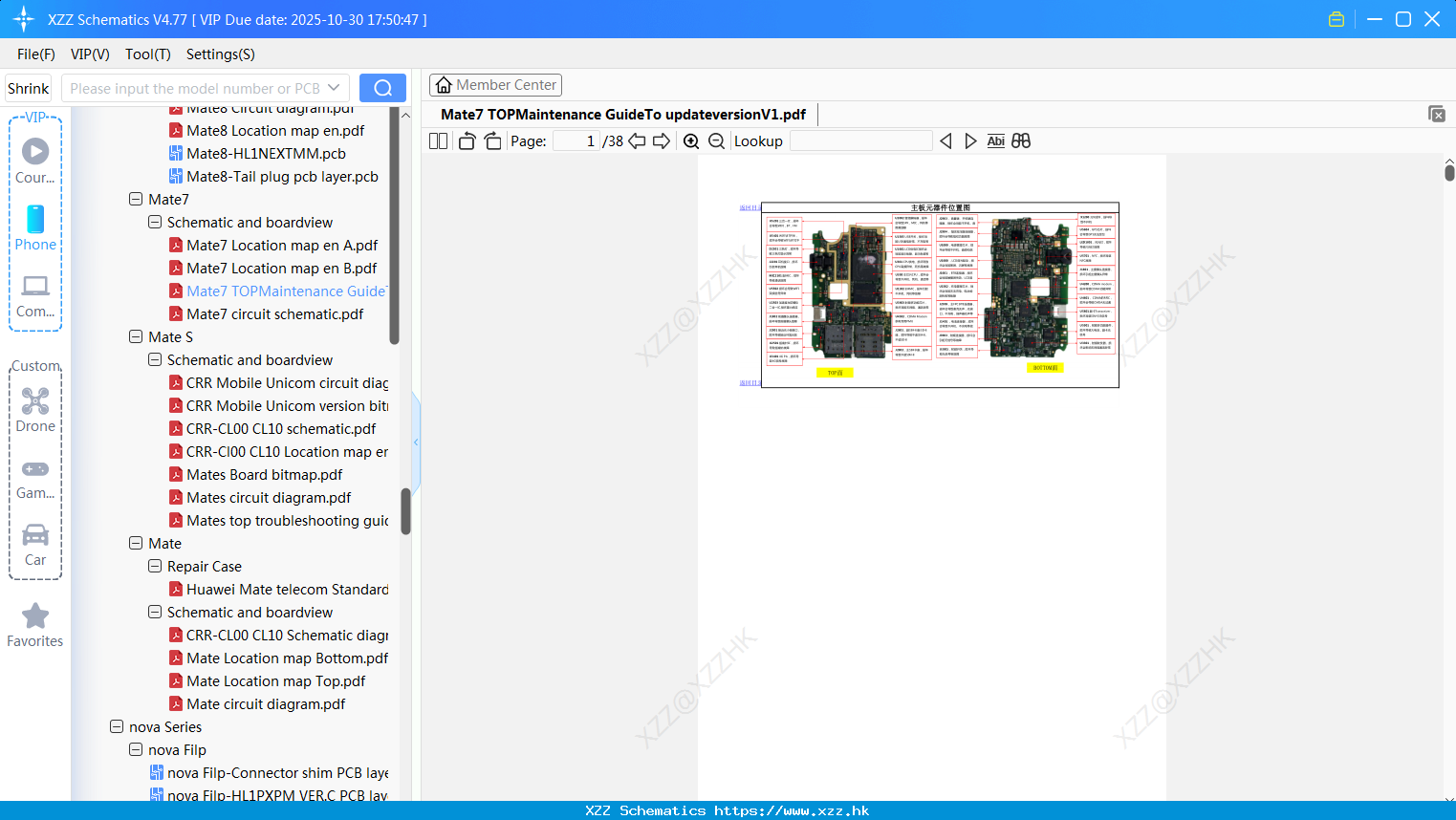Viewport: 1456px width, 820px height.
Task: Open the Game console category
Action: pyautogui.click(x=35, y=478)
